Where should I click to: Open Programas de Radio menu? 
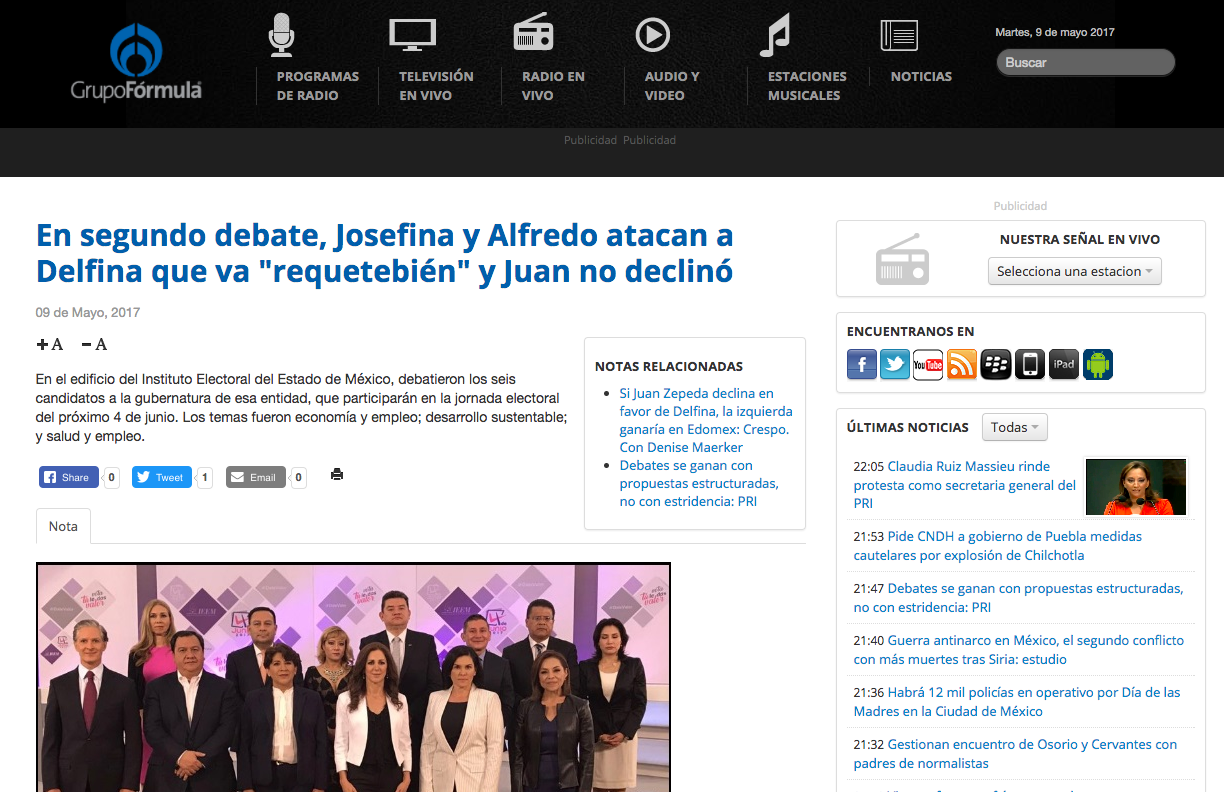[x=317, y=85]
